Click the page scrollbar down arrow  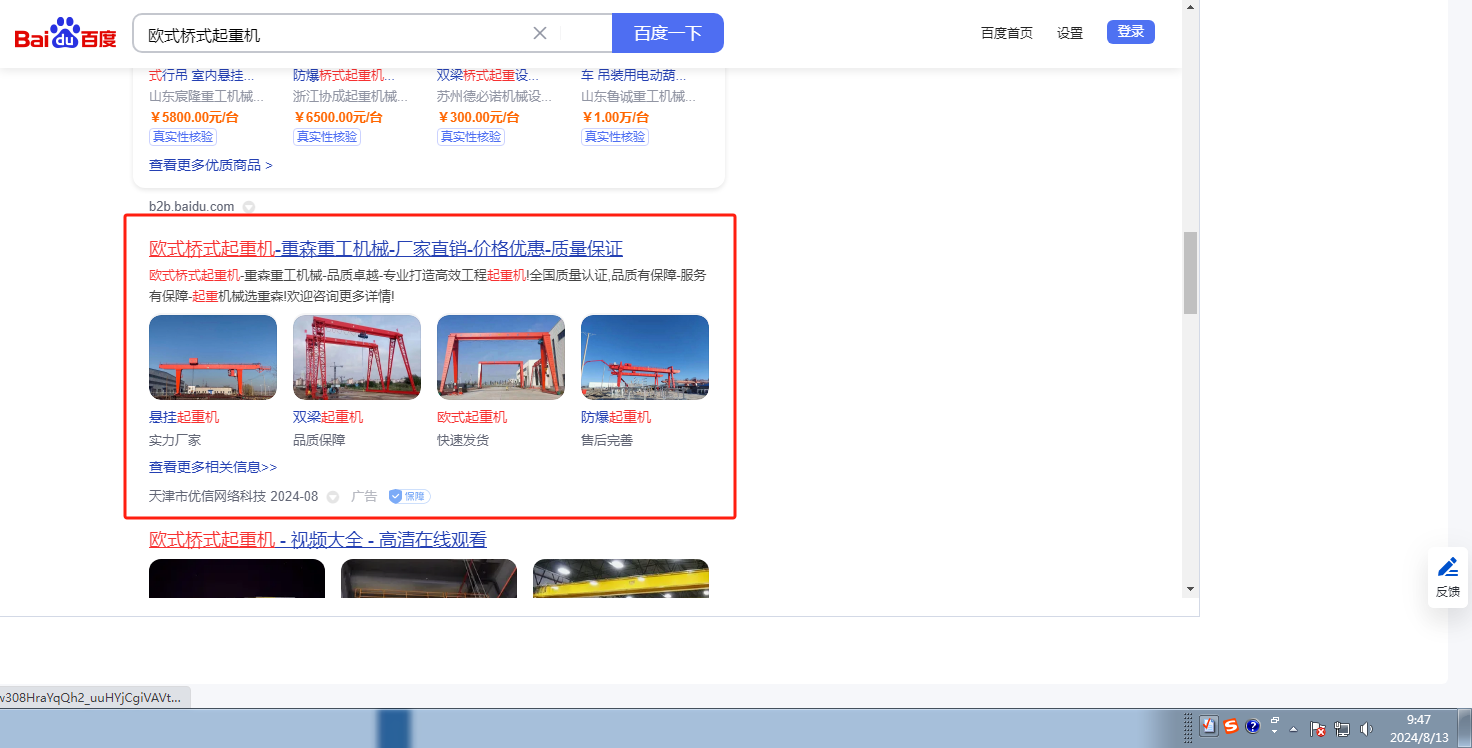pos(1190,589)
